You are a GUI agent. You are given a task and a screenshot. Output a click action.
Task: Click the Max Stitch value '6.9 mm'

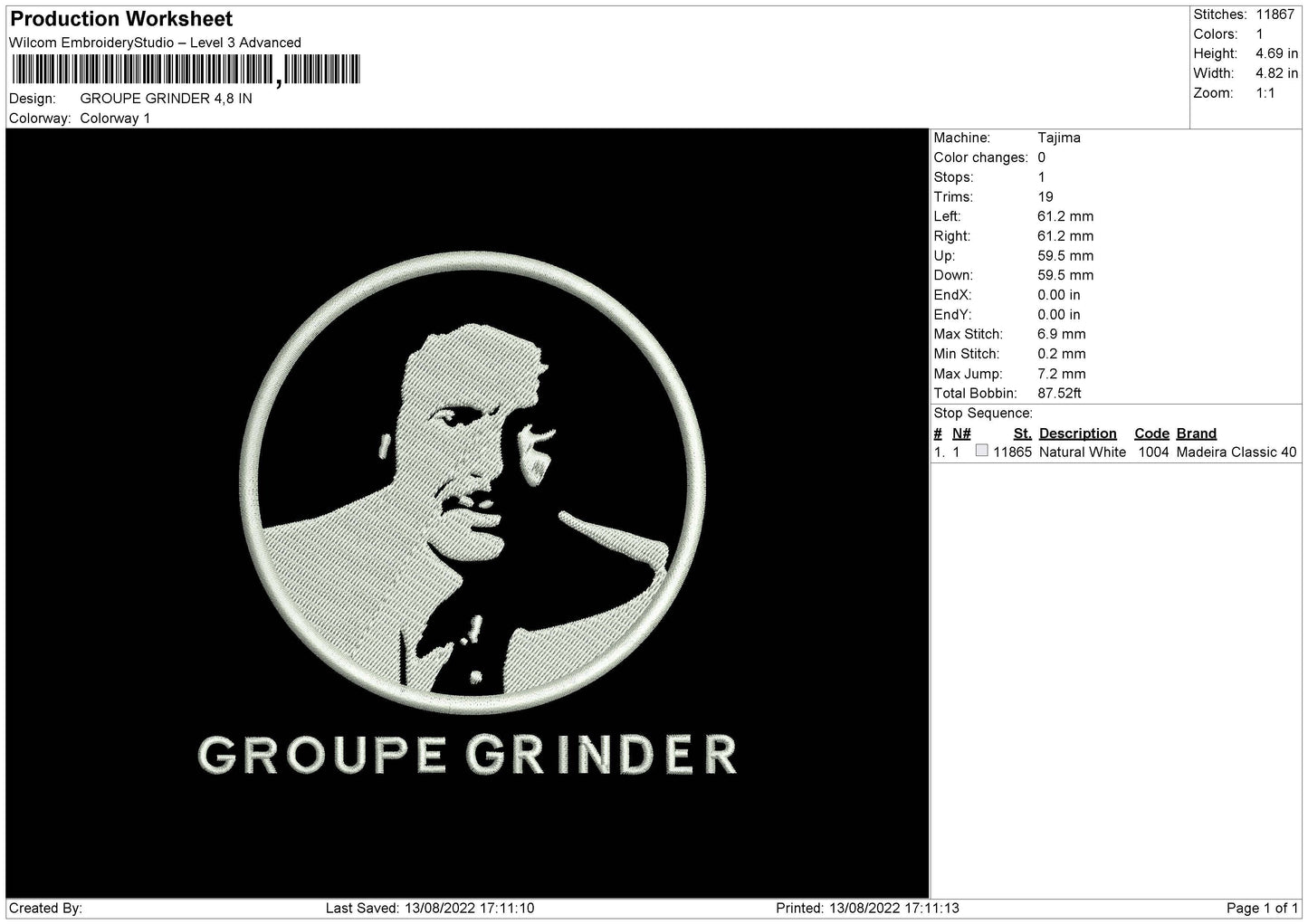[1061, 335]
